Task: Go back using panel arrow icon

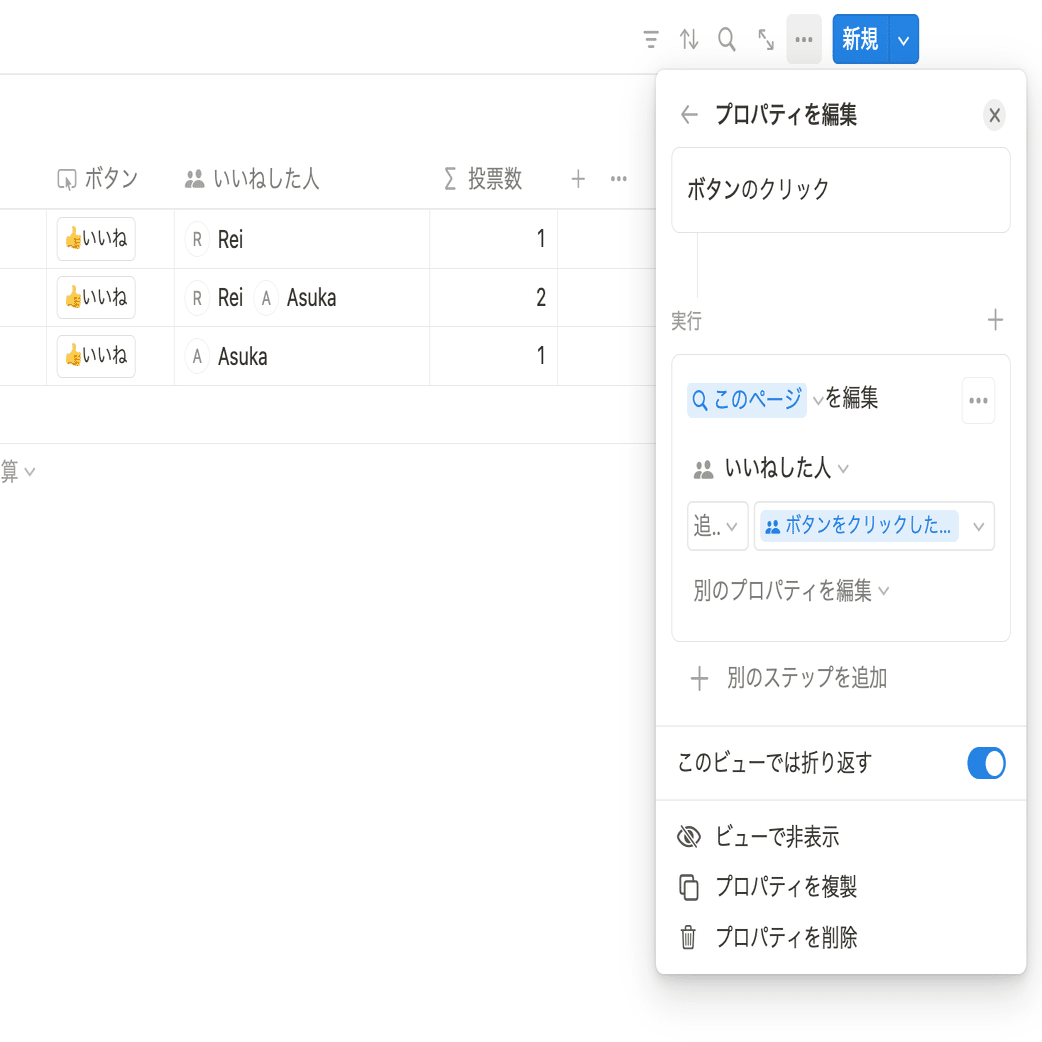Action: coord(689,115)
